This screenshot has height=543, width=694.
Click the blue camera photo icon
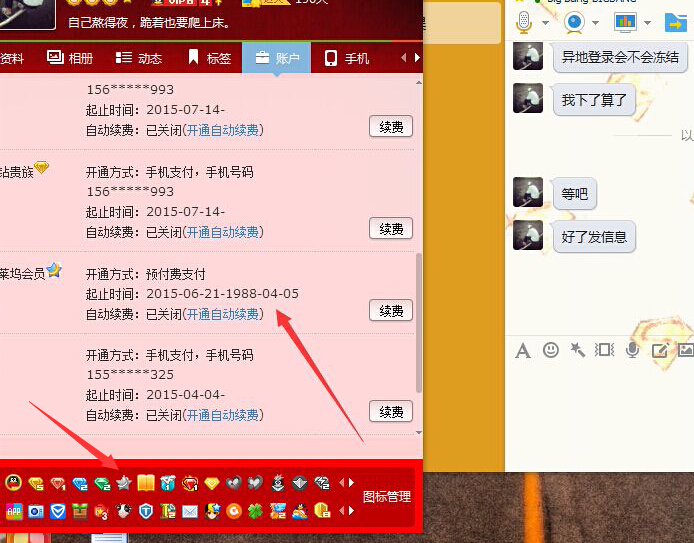click(36, 511)
